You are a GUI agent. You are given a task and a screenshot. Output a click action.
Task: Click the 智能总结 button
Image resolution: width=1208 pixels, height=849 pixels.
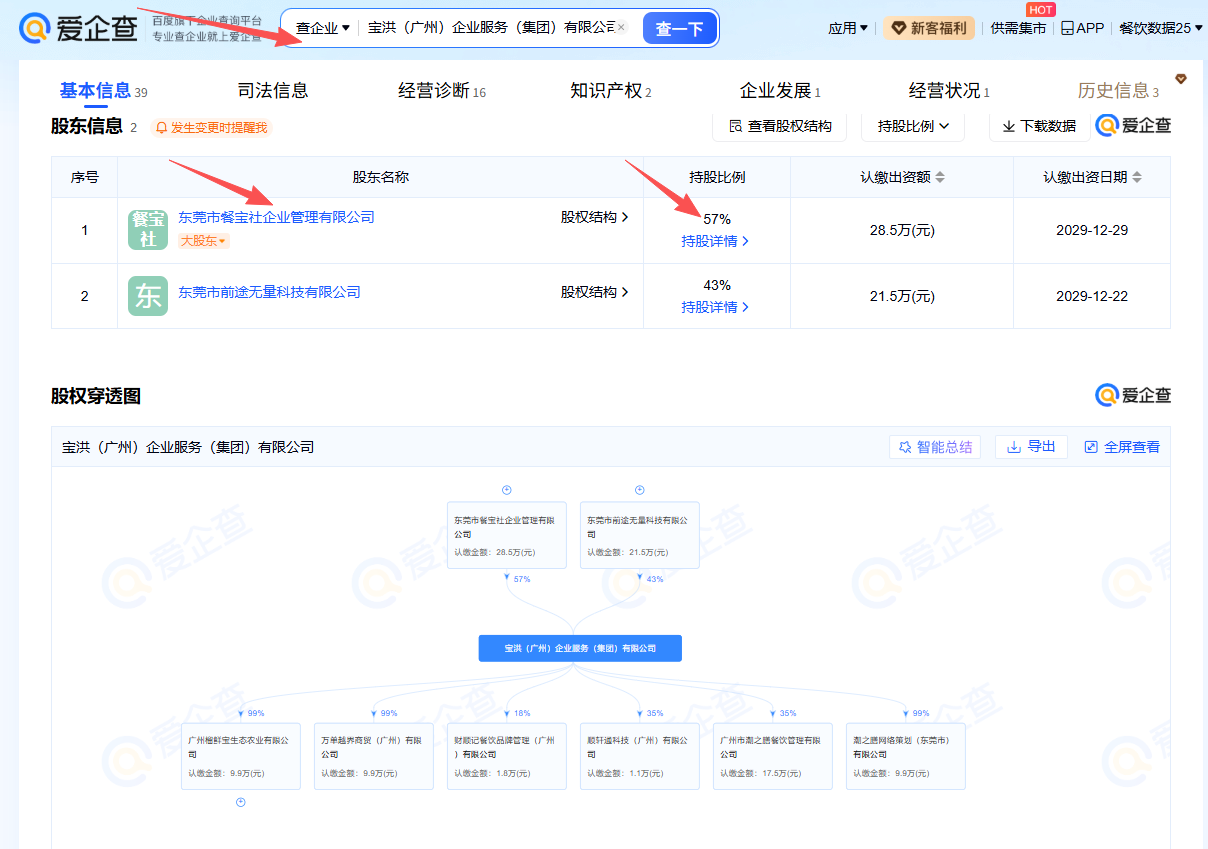point(935,447)
